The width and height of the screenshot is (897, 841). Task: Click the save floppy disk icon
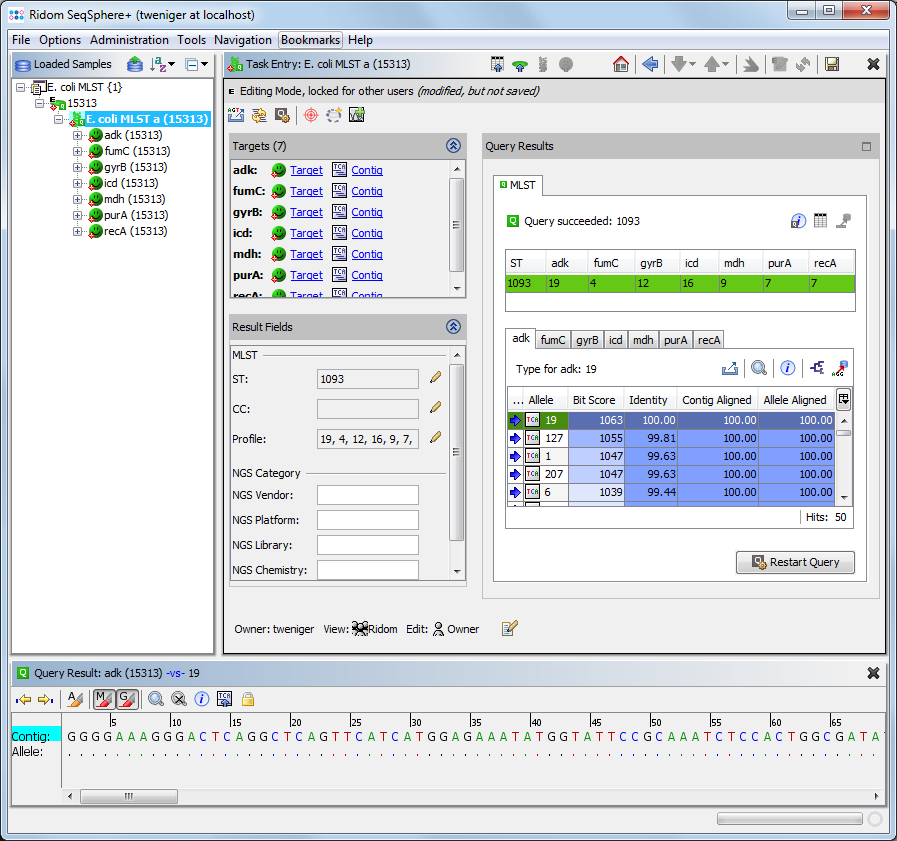coord(832,64)
